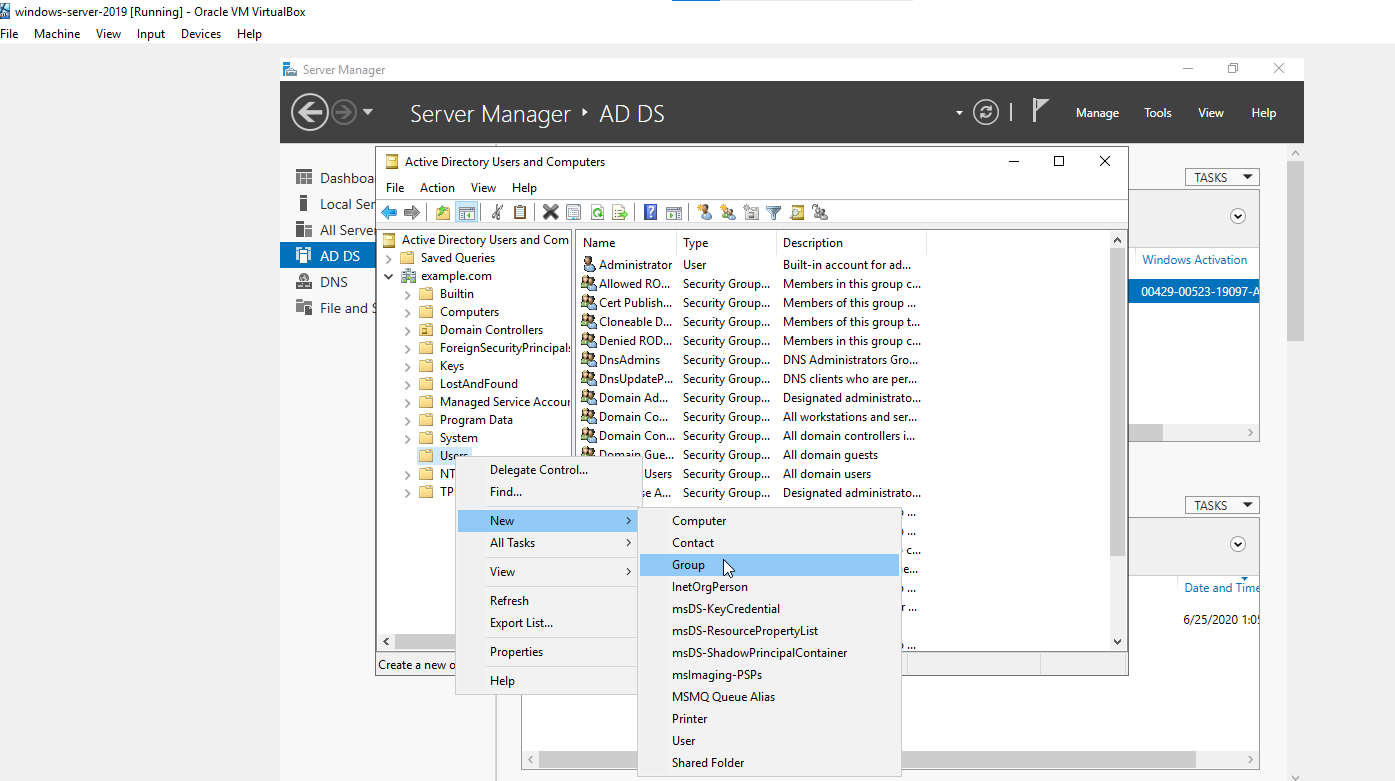Select ForeignSecurityPrincipals in the tree
Image resolution: width=1395 pixels, height=781 pixels.
tap(494, 348)
